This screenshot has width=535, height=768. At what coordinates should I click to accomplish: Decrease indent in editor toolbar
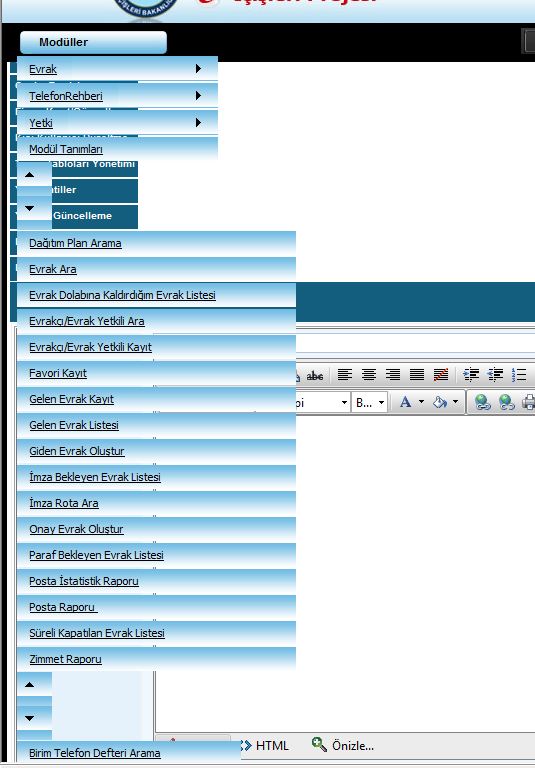[495, 375]
